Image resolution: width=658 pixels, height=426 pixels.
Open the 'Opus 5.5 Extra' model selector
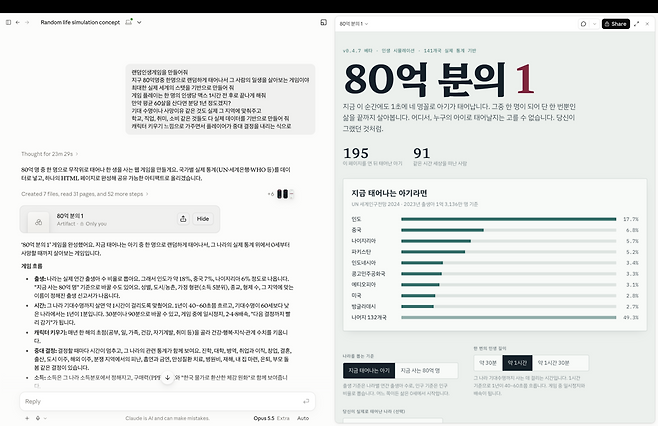point(271,418)
